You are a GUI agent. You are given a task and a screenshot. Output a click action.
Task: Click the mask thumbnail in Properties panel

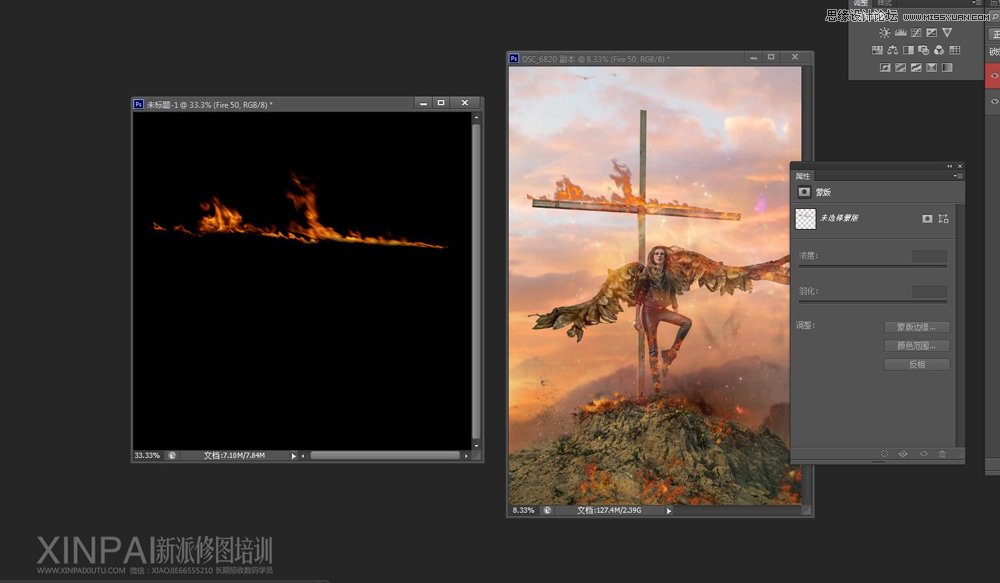click(805, 219)
